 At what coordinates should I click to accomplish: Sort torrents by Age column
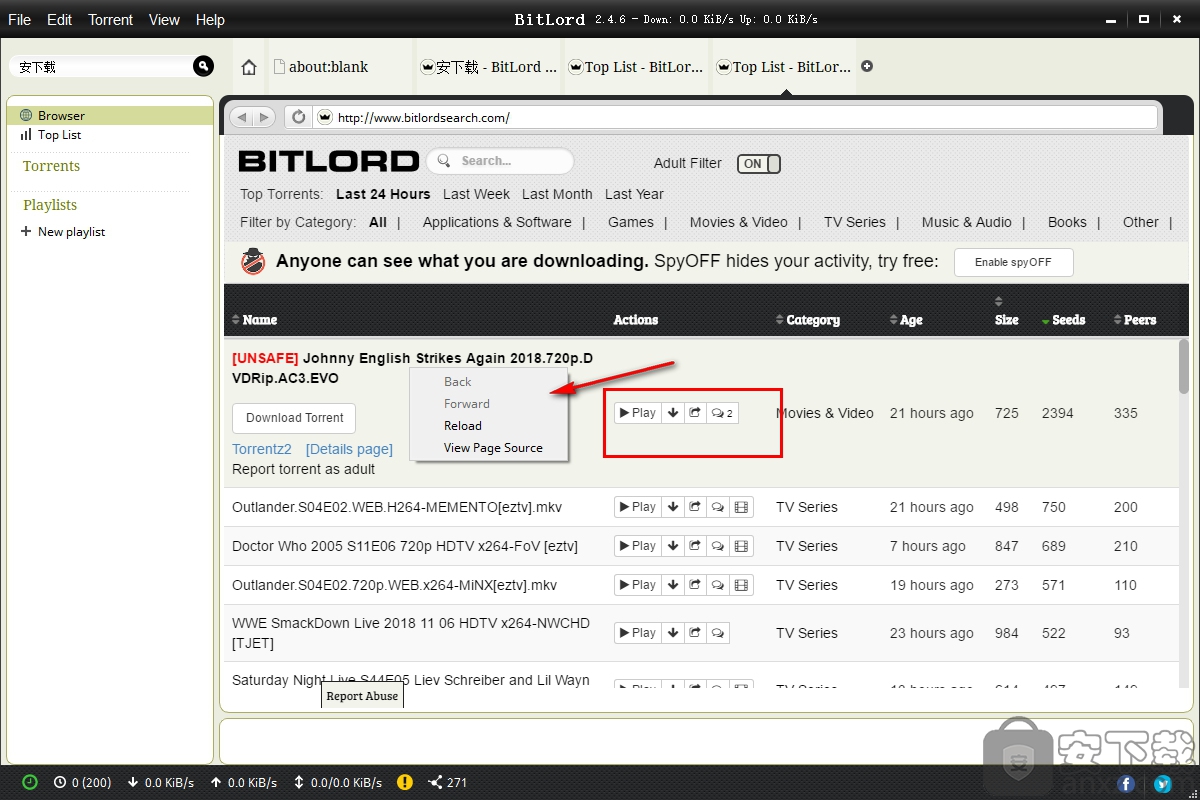(906, 320)
